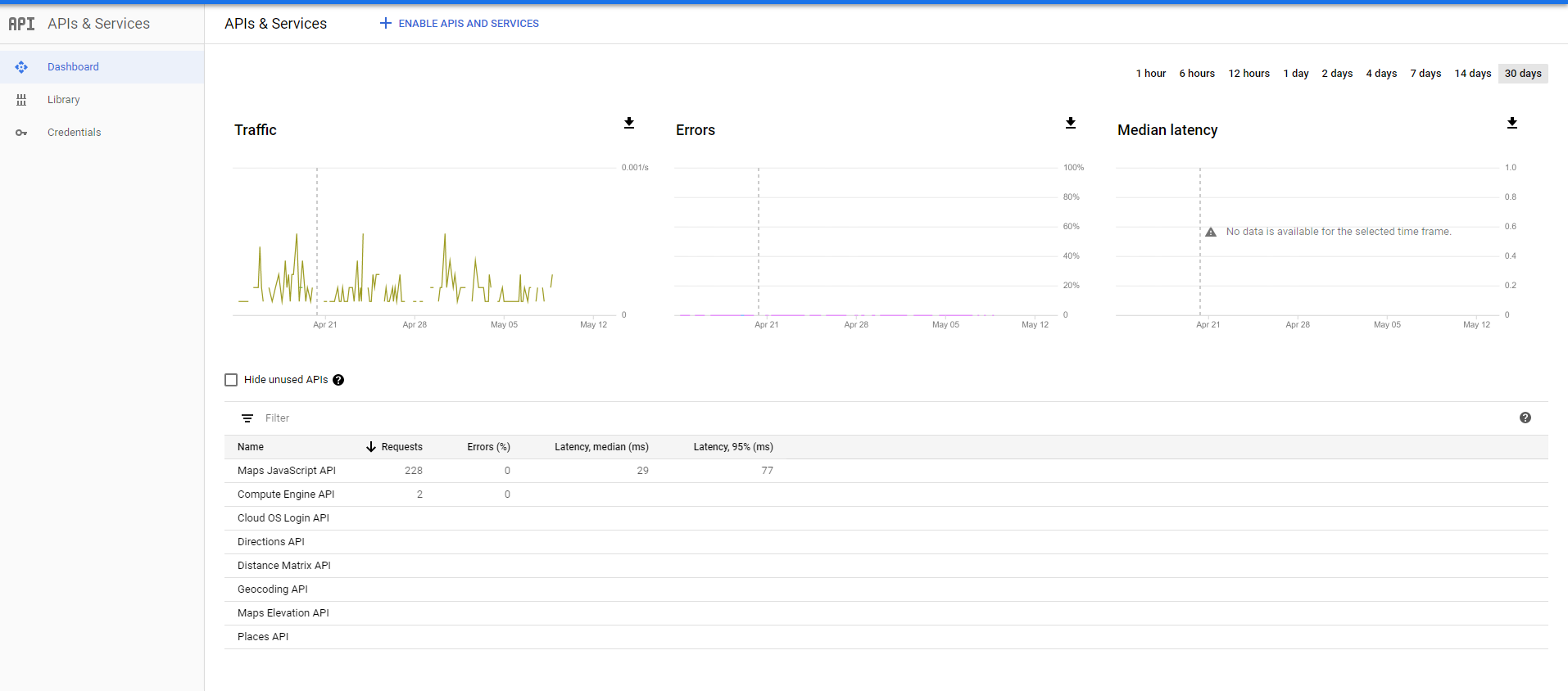Open Compute Engine API details

pos(286,495)
